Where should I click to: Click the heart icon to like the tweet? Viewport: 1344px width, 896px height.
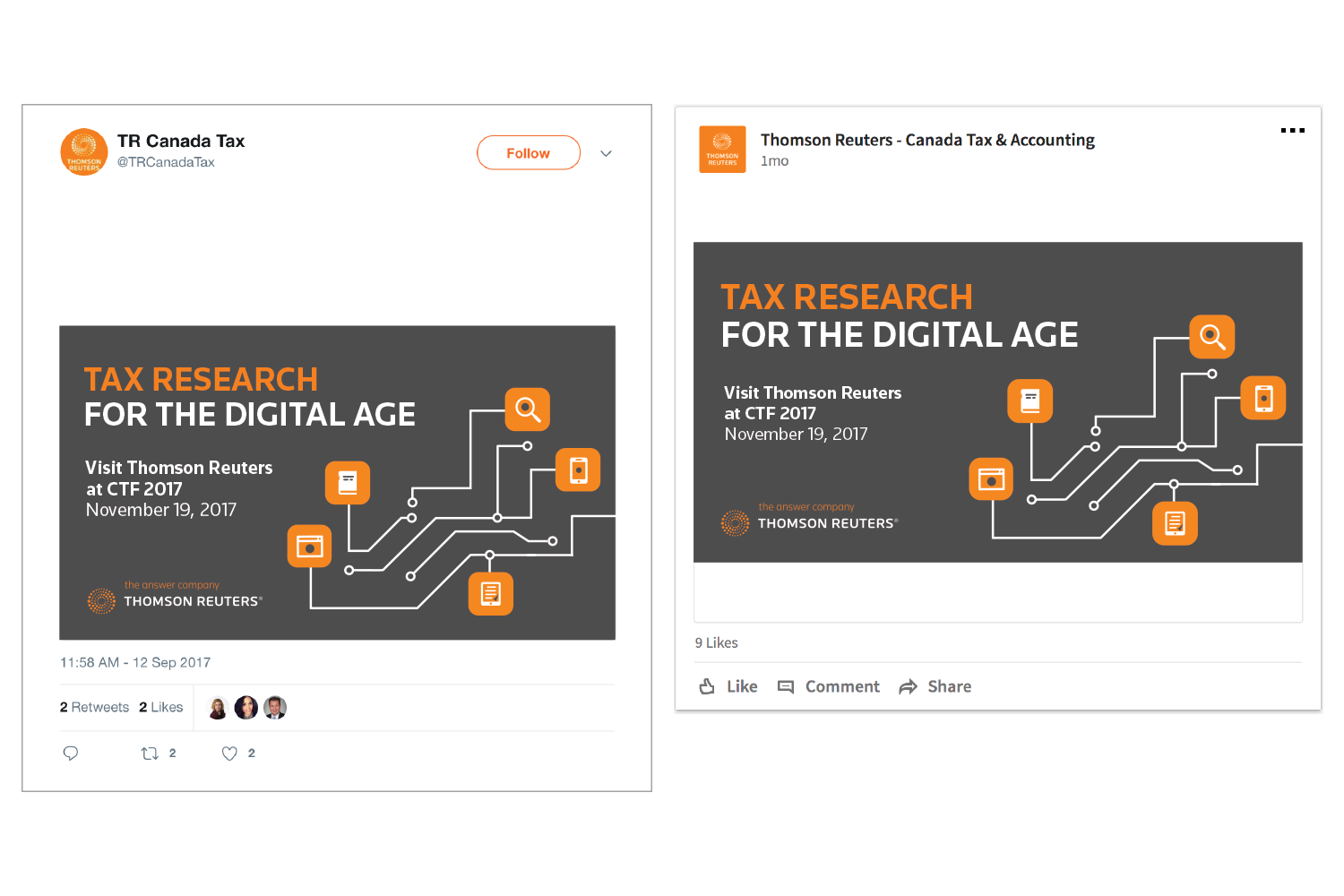tap(229, 754)
